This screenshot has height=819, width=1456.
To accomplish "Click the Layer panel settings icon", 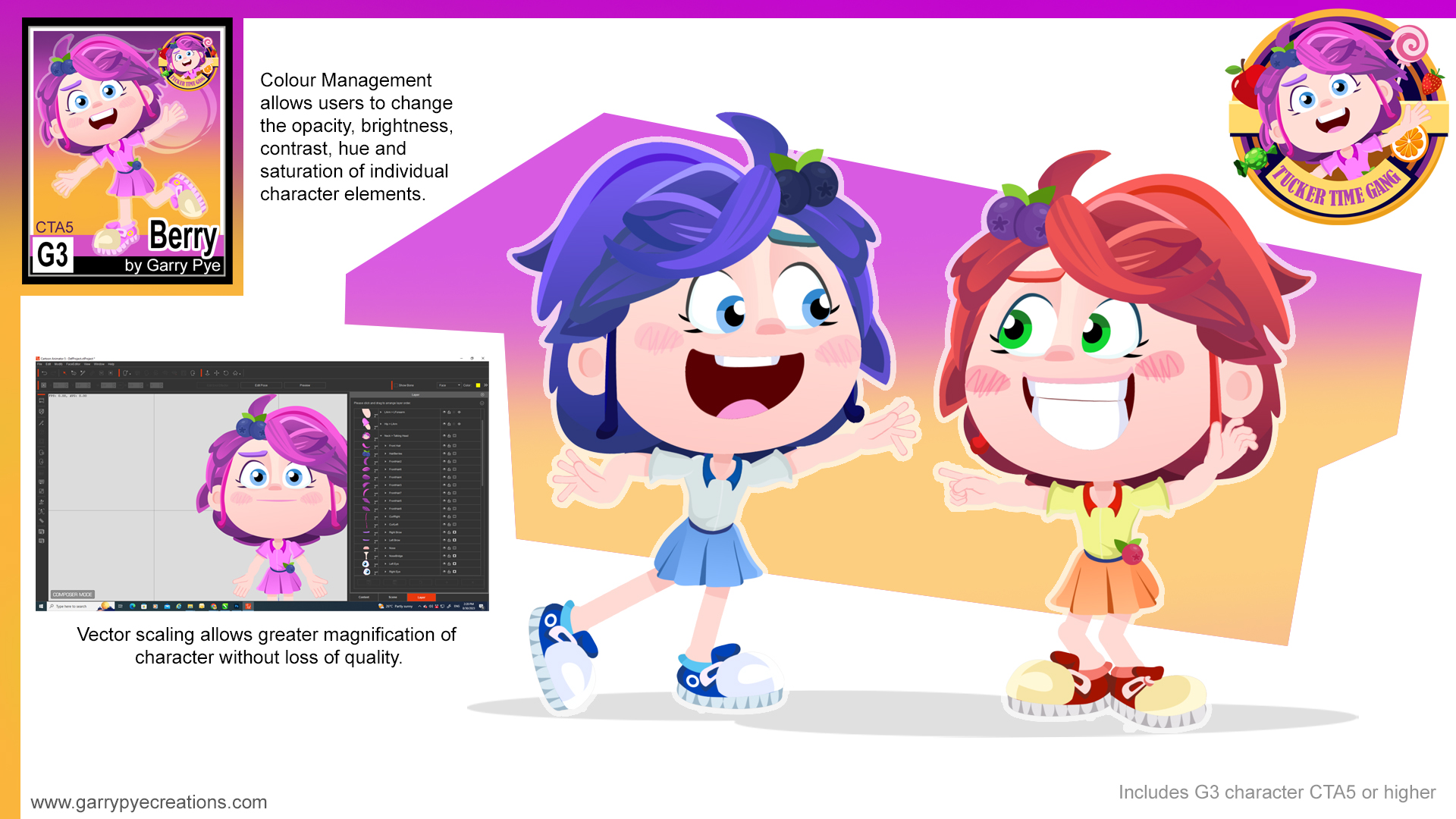I will coord(482,394).
